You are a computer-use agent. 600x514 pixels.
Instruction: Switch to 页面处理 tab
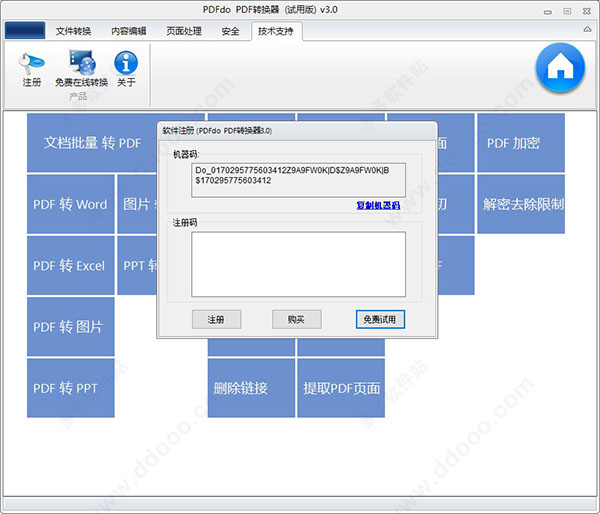[x=184, y=31]
